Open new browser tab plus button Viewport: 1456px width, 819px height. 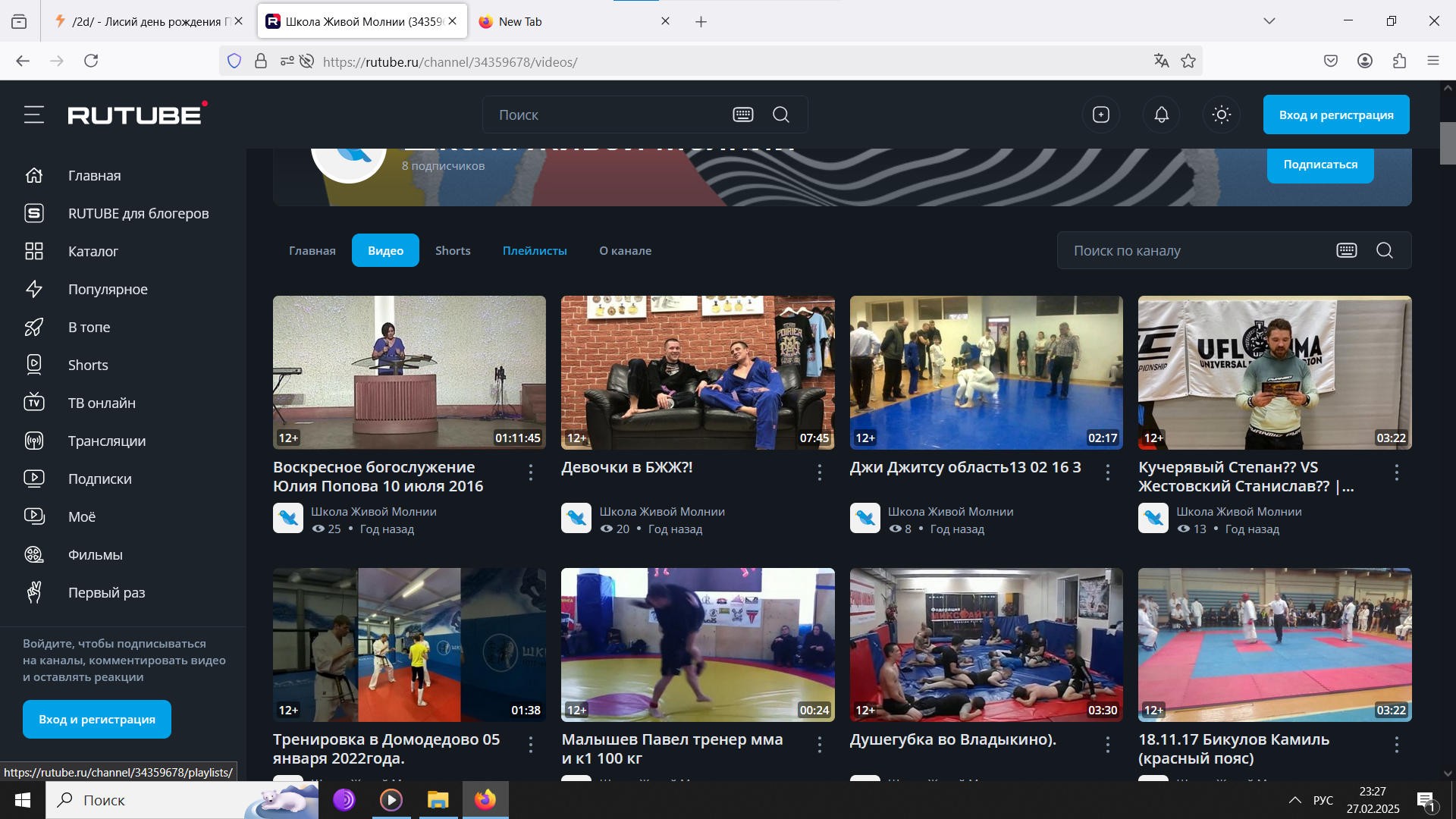click(x=701, y=21)
